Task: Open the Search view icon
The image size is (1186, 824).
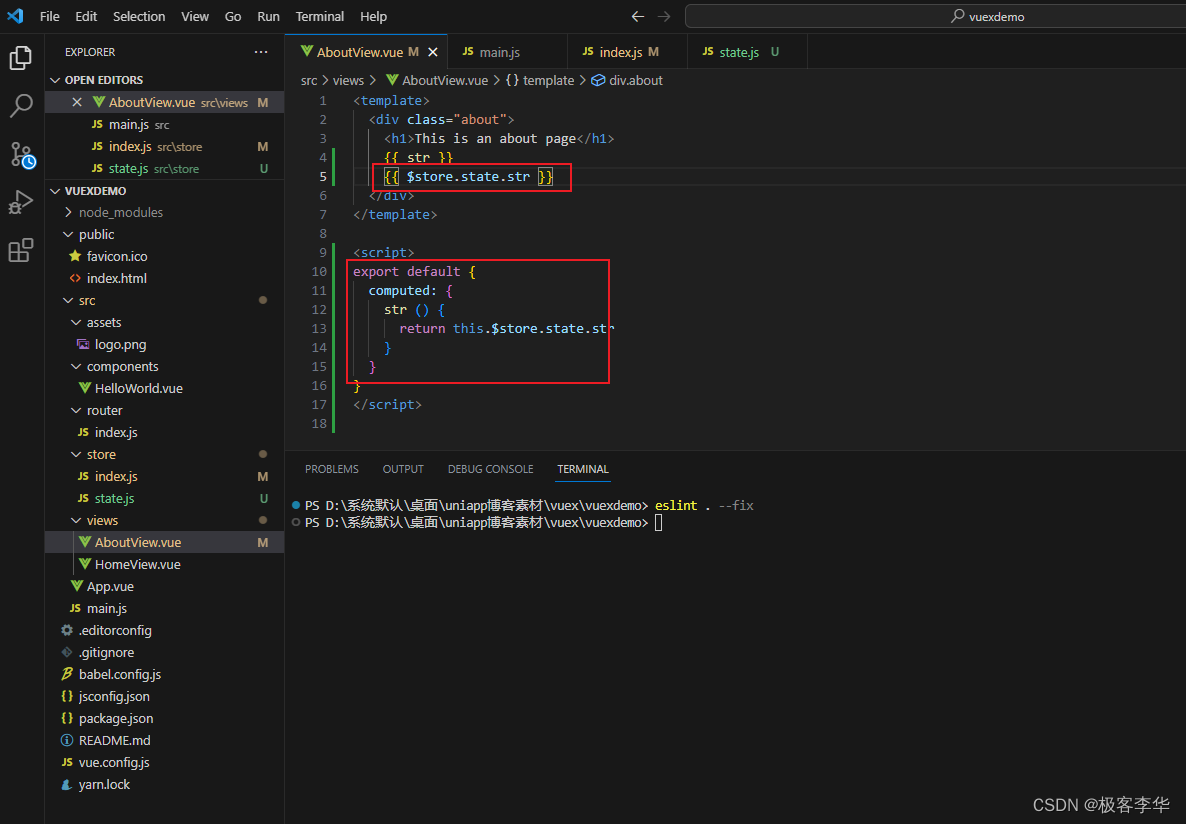Action: 21,106
